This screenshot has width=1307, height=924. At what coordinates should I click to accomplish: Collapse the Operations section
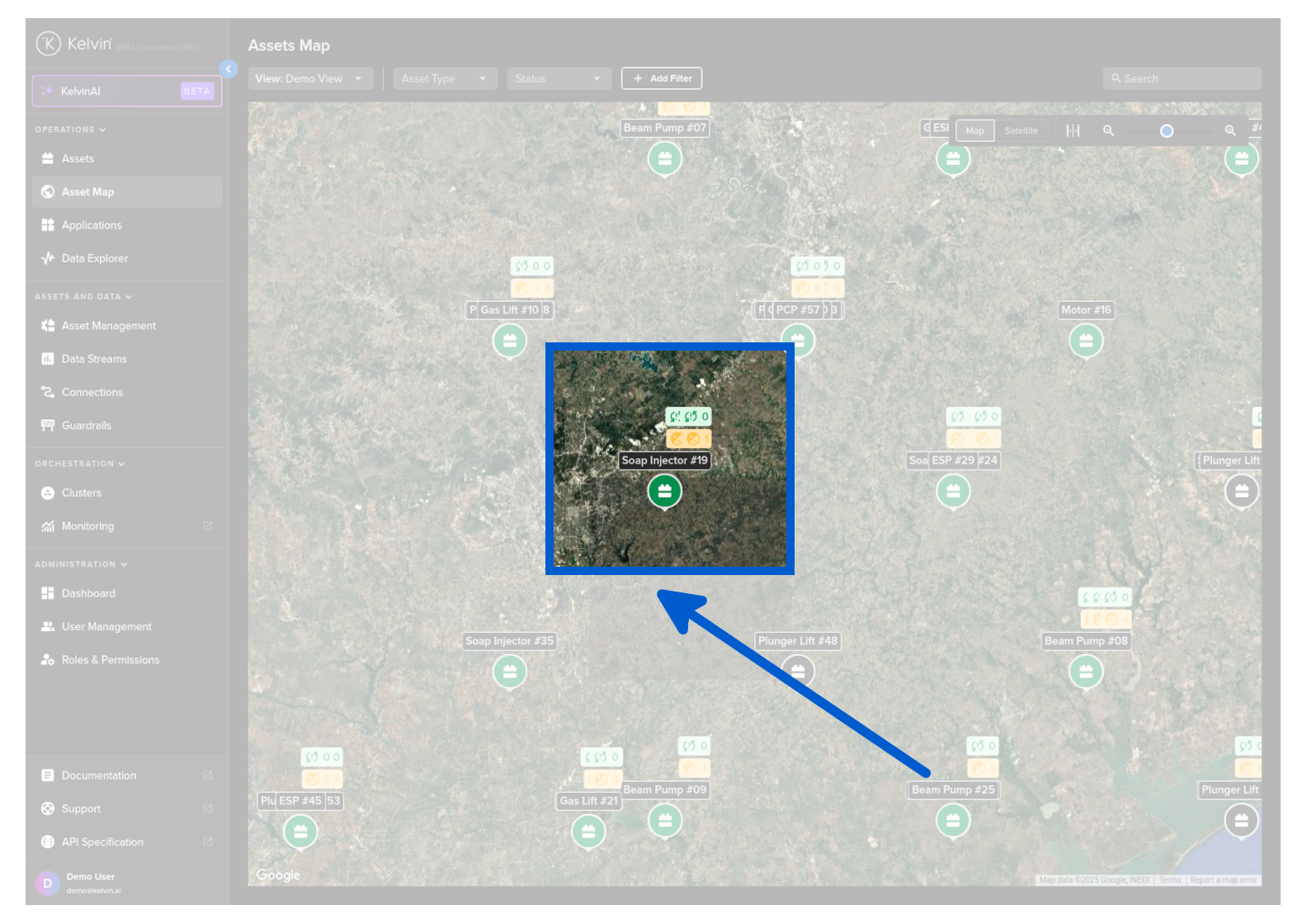tap(70, 130)
